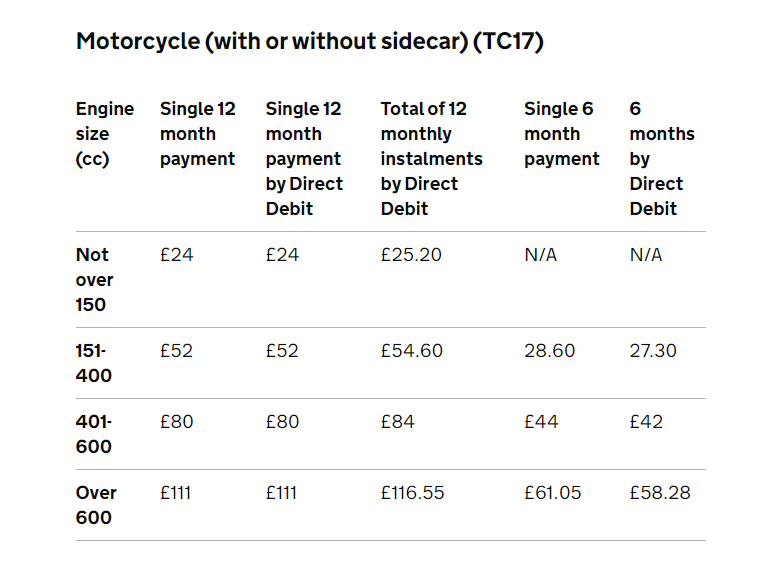Select the Engine size (cc) column header
Image resolution: width=779 pixels, height=567 pixels.
coord(105,134)
